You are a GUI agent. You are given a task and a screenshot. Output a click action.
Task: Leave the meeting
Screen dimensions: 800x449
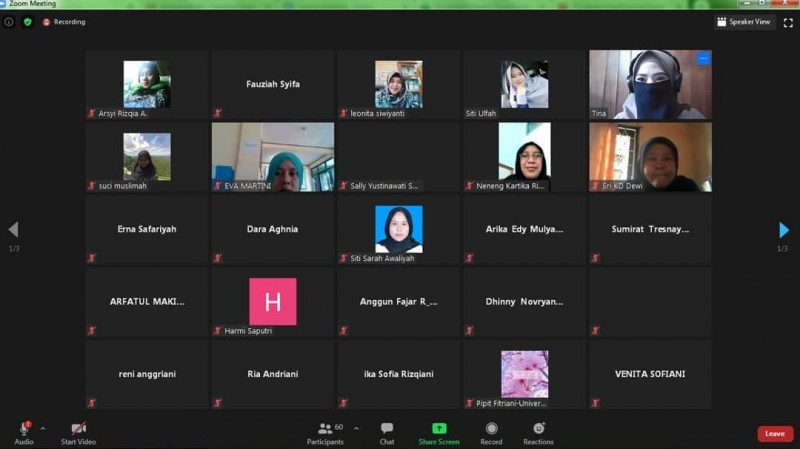click(775, 434)
